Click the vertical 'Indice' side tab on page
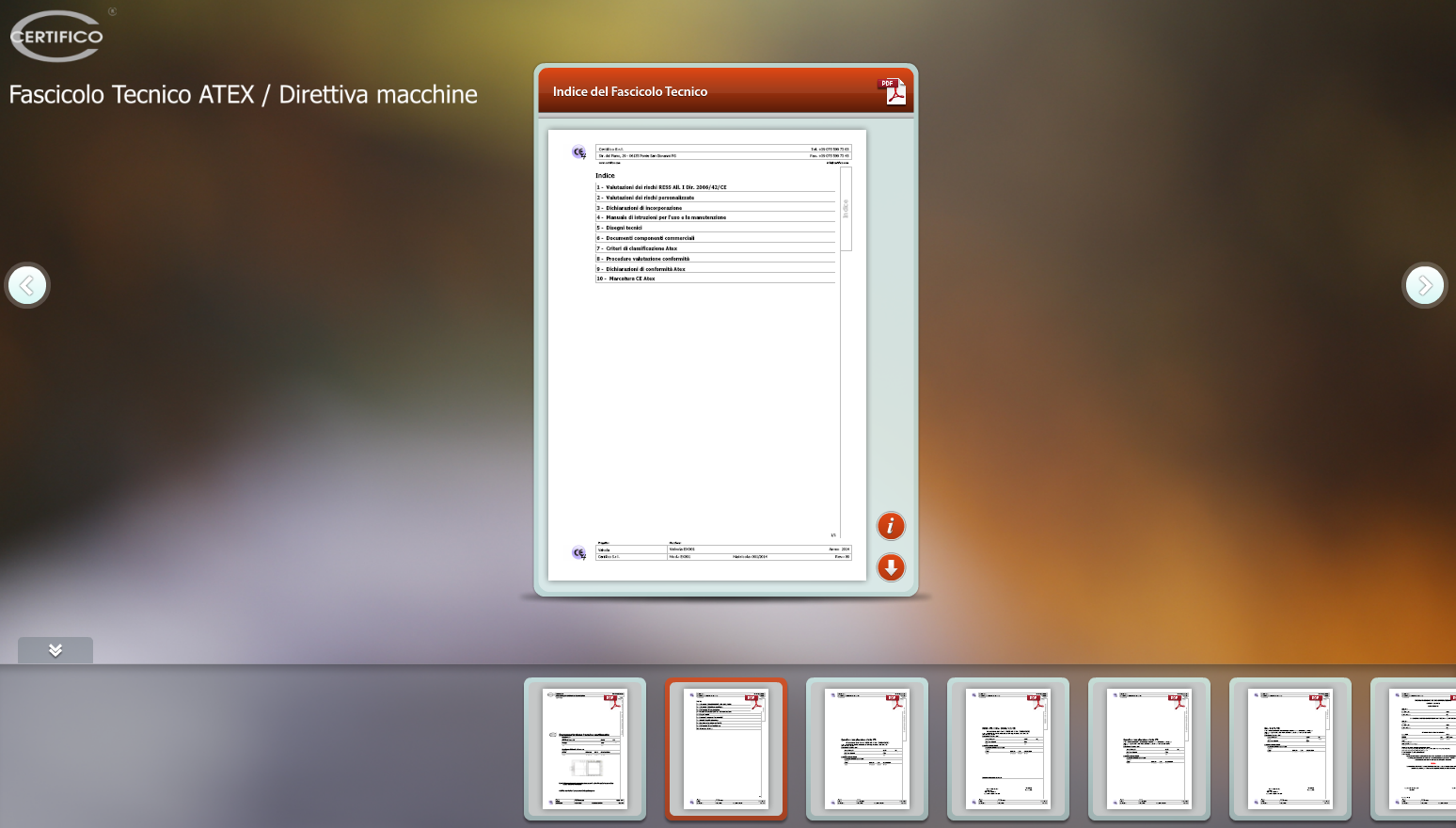 [x=846, y=208]
